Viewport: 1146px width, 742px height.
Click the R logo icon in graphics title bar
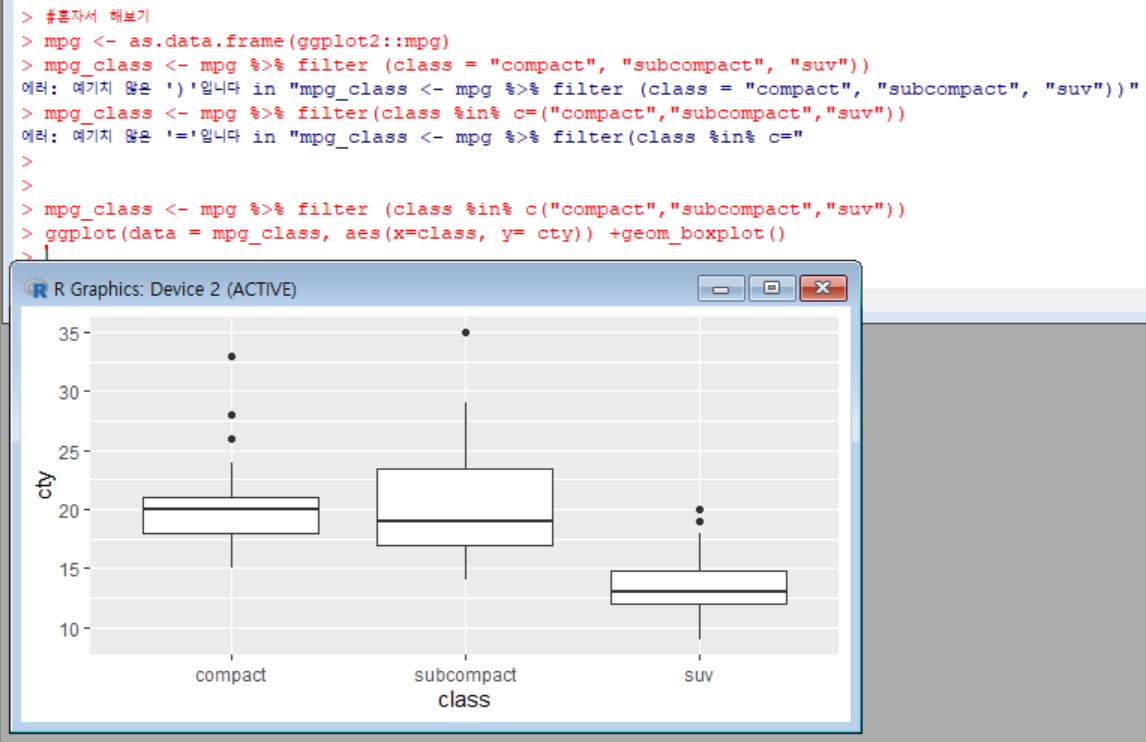click(36, 289)
